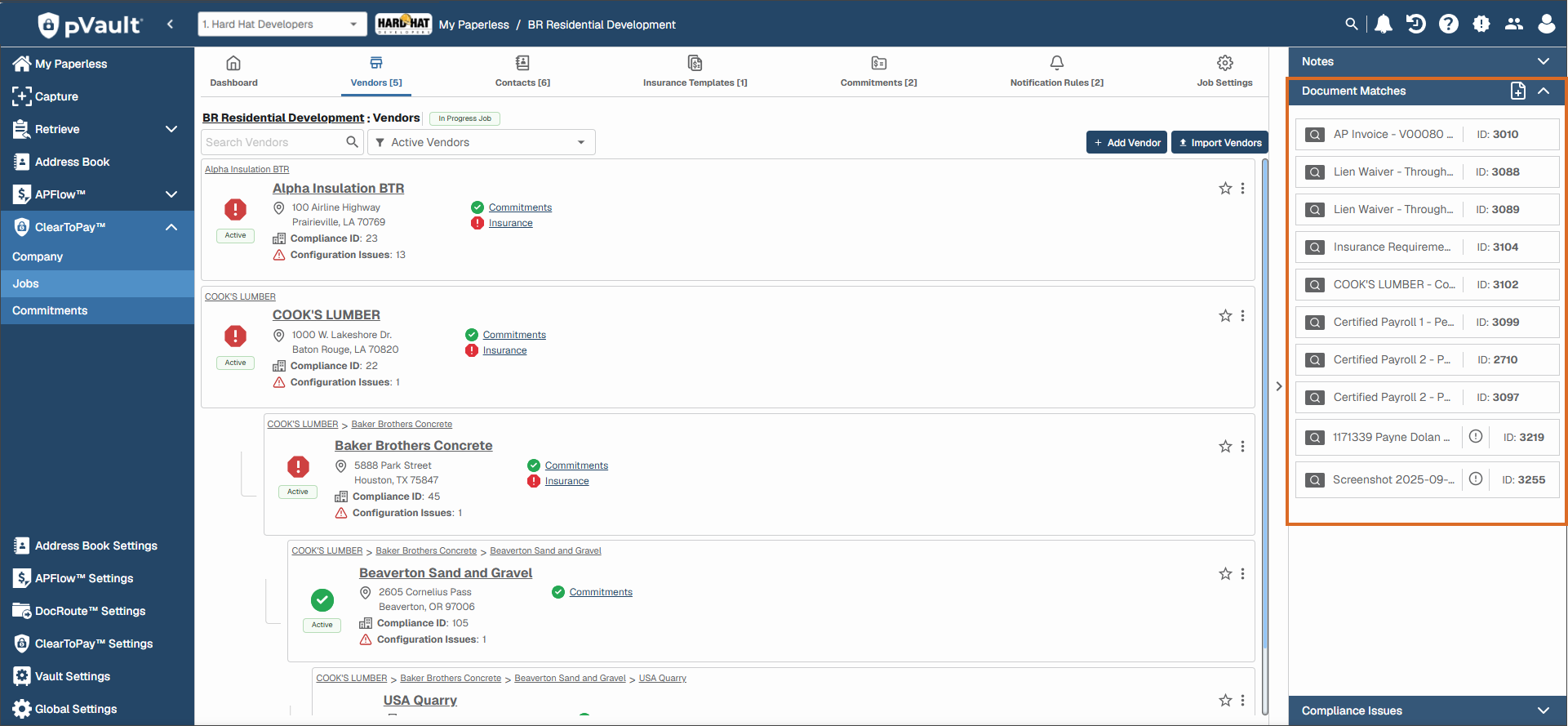The width and height of the screenshot is (1568, 726).
Task: Collapse the right side panel with arrow
Action: [1279, 386]
